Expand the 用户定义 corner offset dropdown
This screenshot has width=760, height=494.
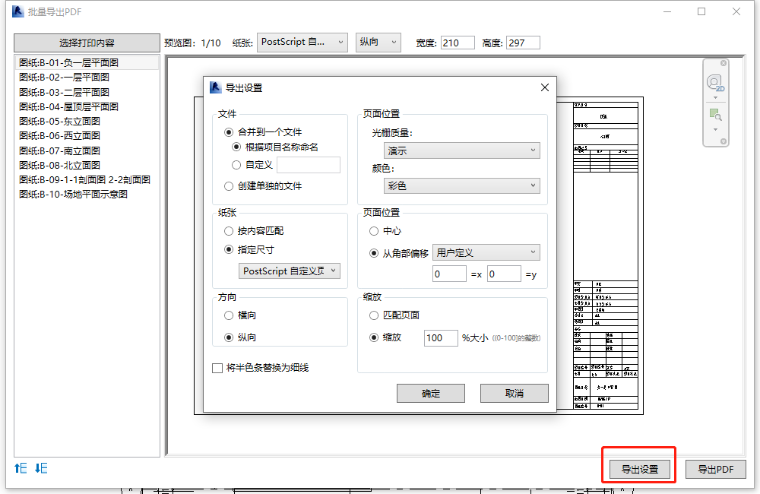(485, 253)
